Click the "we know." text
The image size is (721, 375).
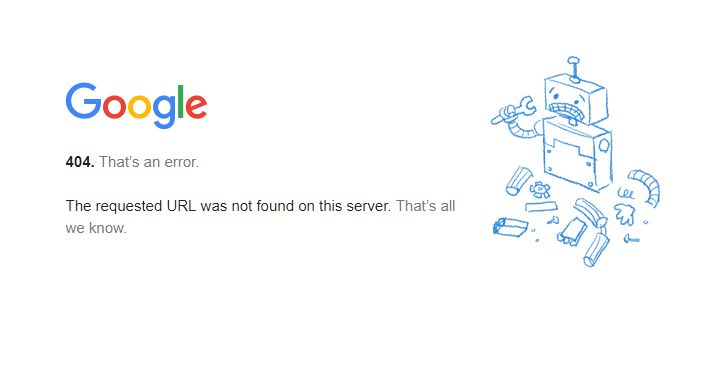(96, 228)
